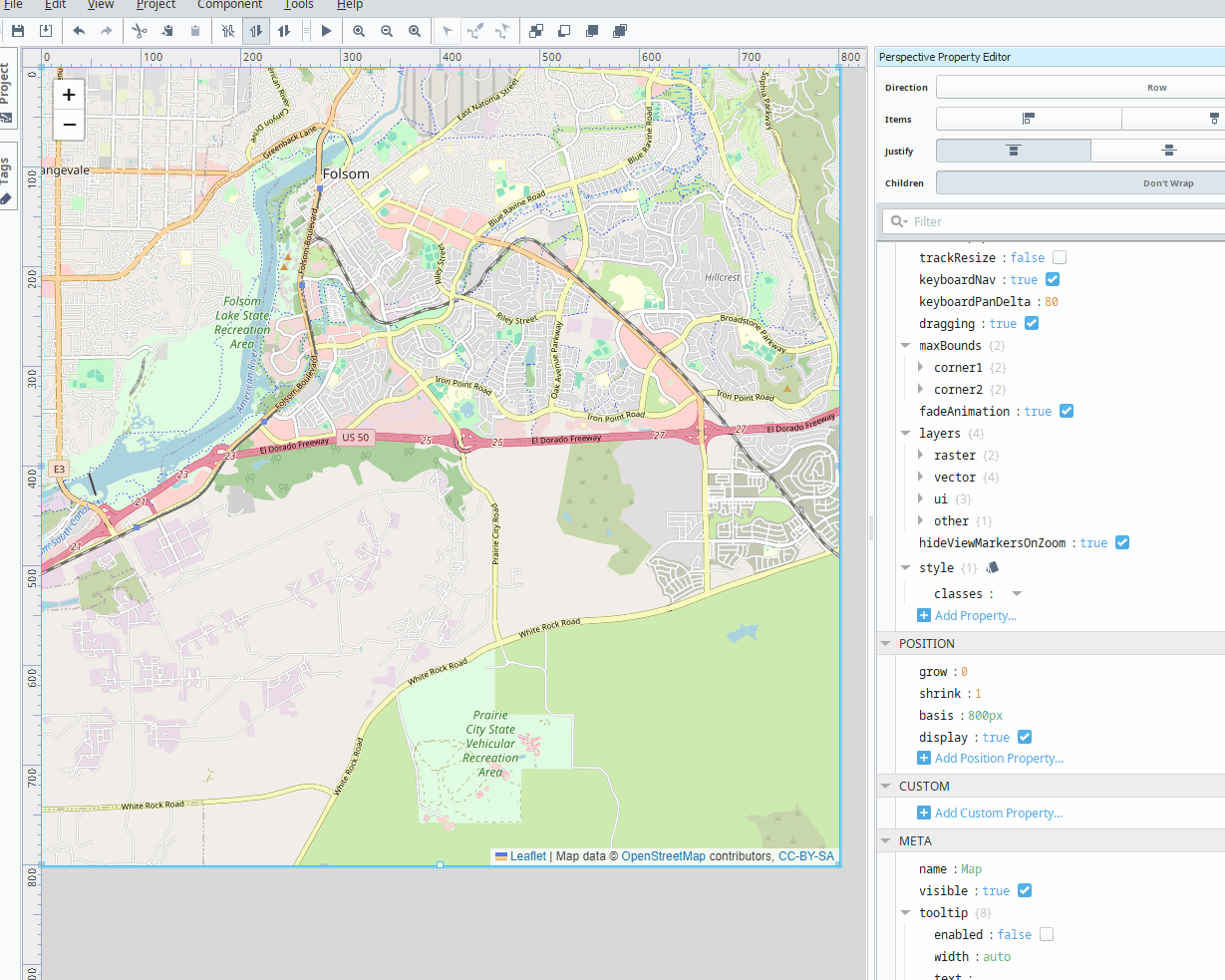Uncheck the fadeAnimation property

click(1066, 411)
